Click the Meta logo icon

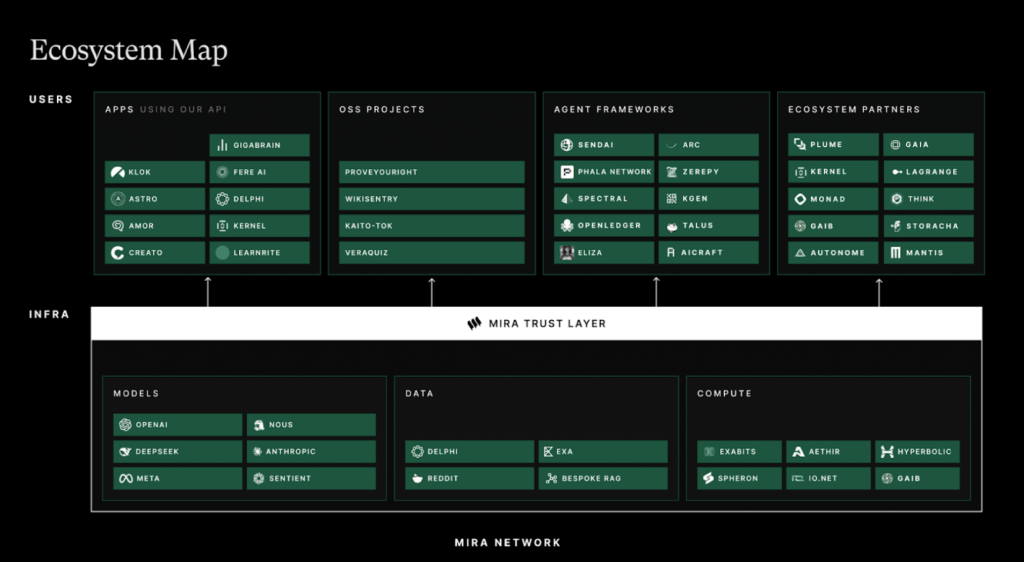pos(125,479)
